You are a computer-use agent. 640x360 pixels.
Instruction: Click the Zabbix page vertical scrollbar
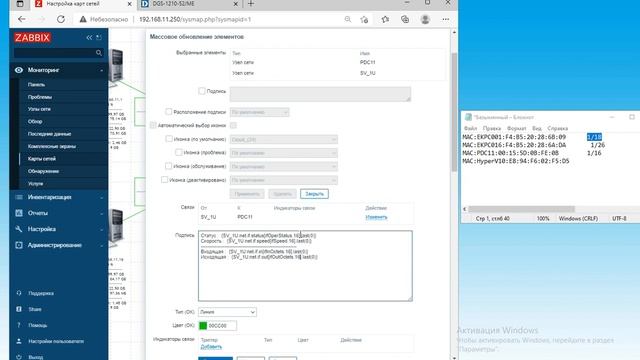click(454, 112)
